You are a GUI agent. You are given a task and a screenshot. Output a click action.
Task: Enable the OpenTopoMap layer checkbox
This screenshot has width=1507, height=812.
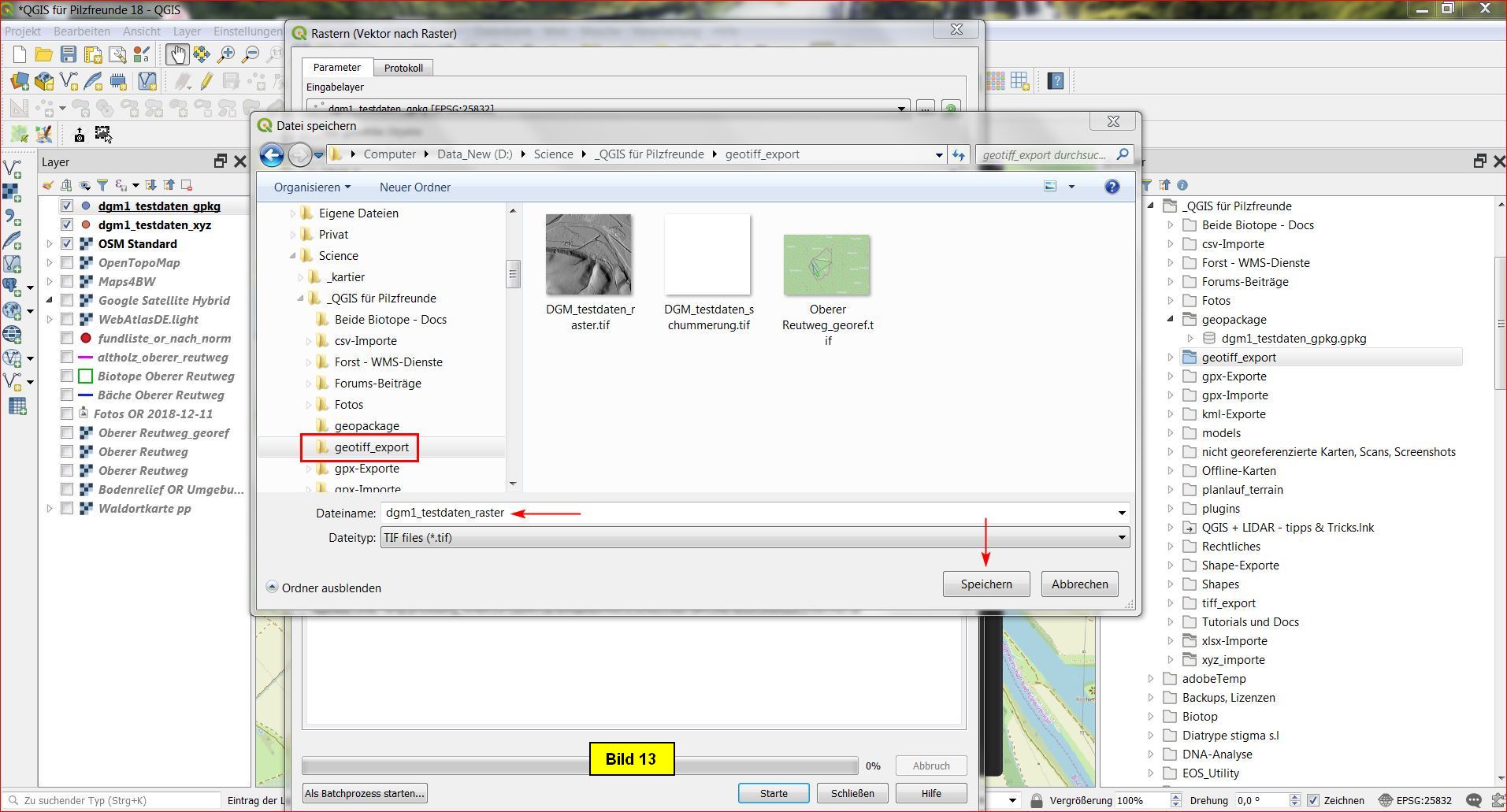tap(67, 263)
